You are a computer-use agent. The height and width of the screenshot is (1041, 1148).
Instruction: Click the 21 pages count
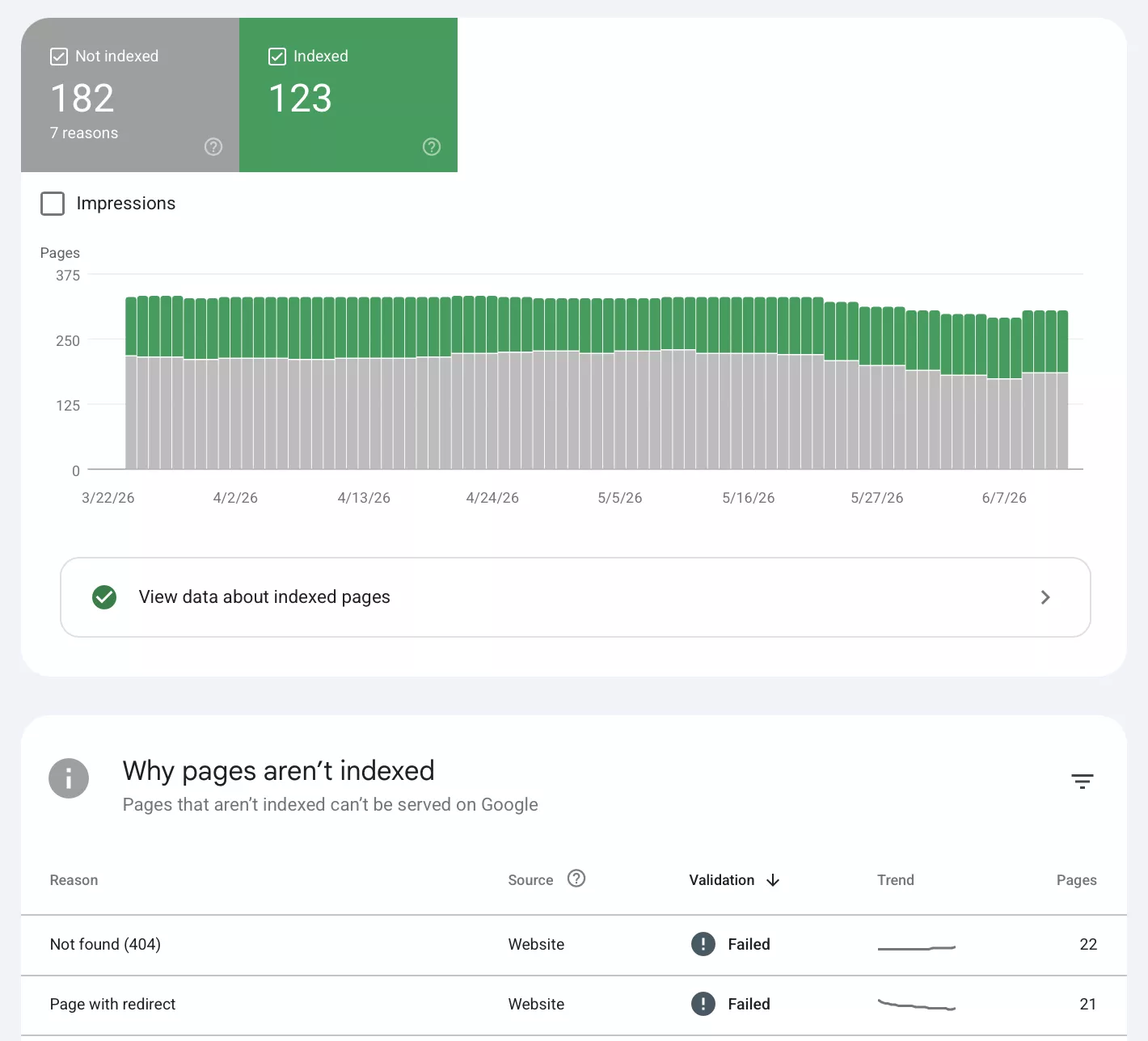point(1088,1005)
